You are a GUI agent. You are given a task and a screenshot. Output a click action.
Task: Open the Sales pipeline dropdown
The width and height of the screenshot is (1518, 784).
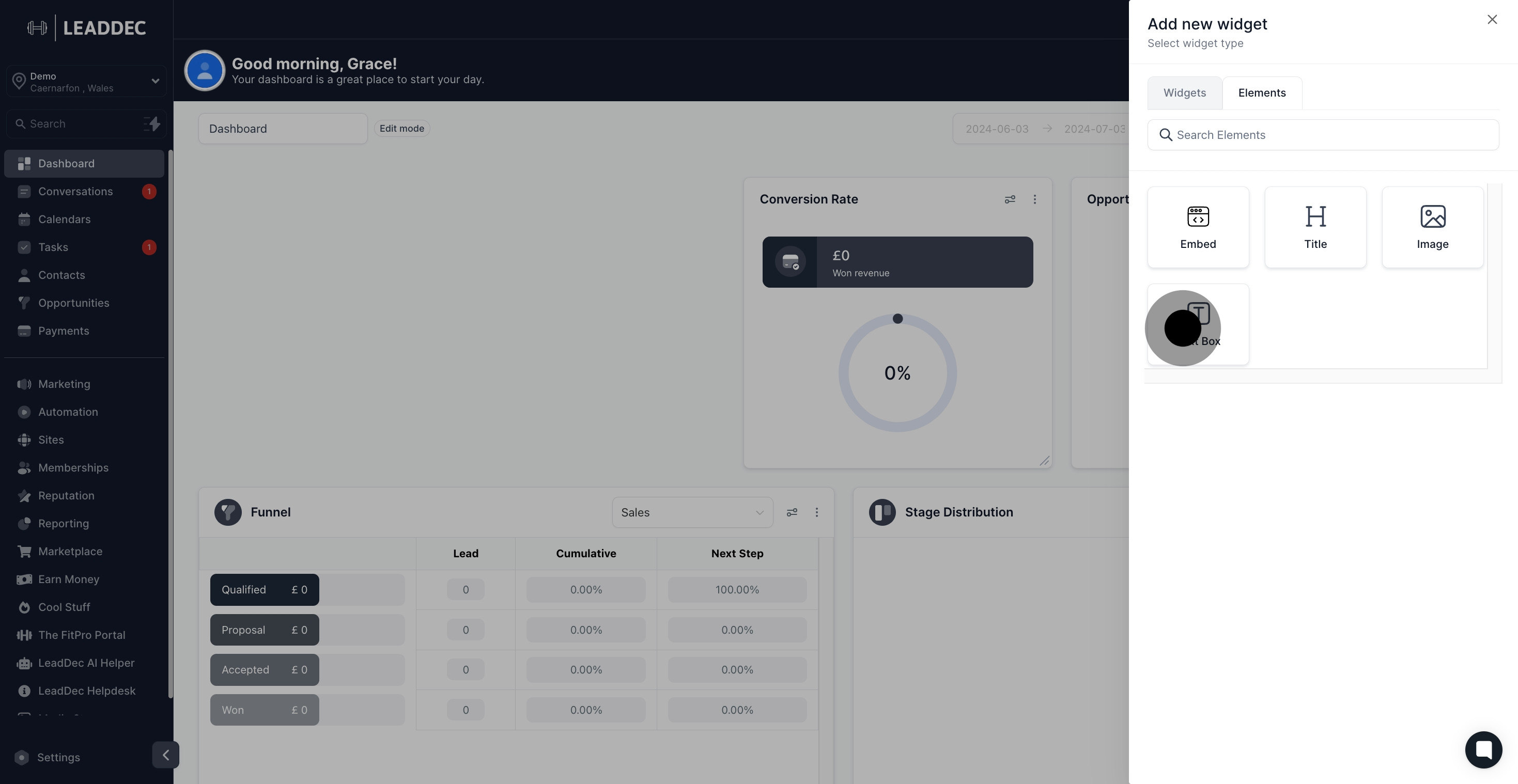[692, 512]
